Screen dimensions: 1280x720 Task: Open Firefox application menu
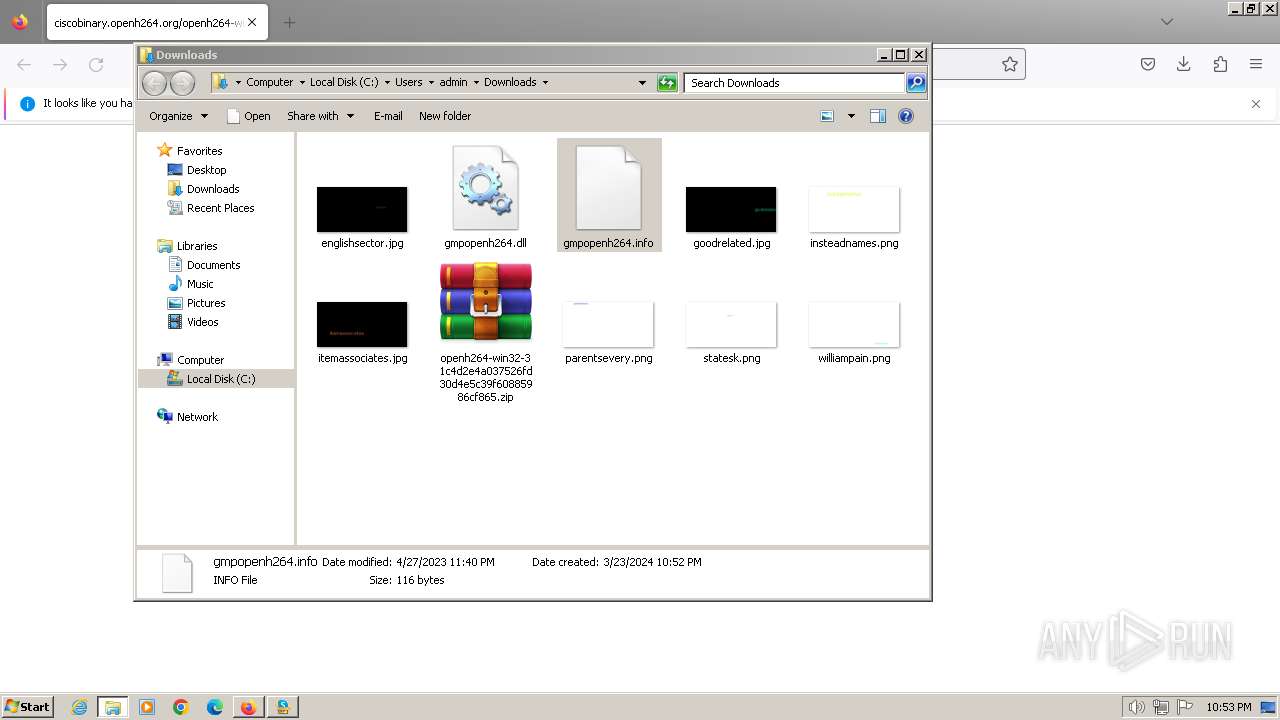1256,64
